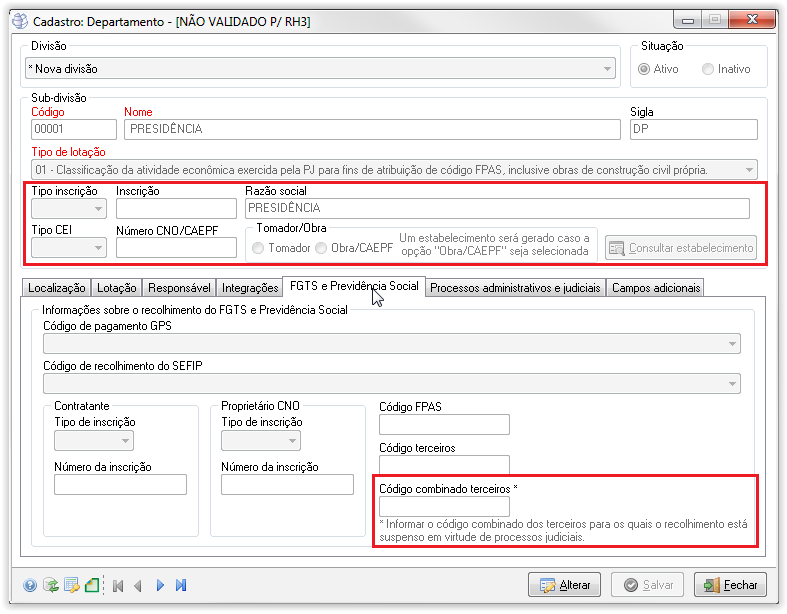The image size is (787, 614).
Task: Jump to the last record
Action: coord(181,586)
